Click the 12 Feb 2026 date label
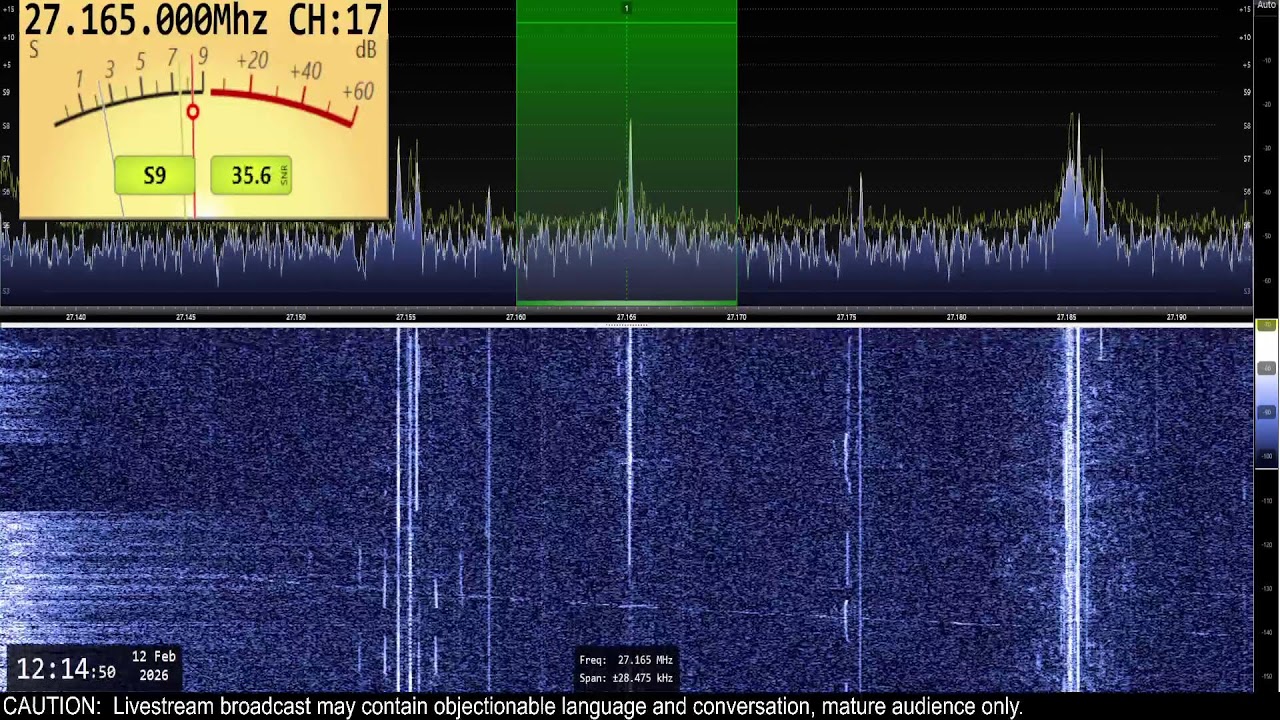 click(154, 666)
